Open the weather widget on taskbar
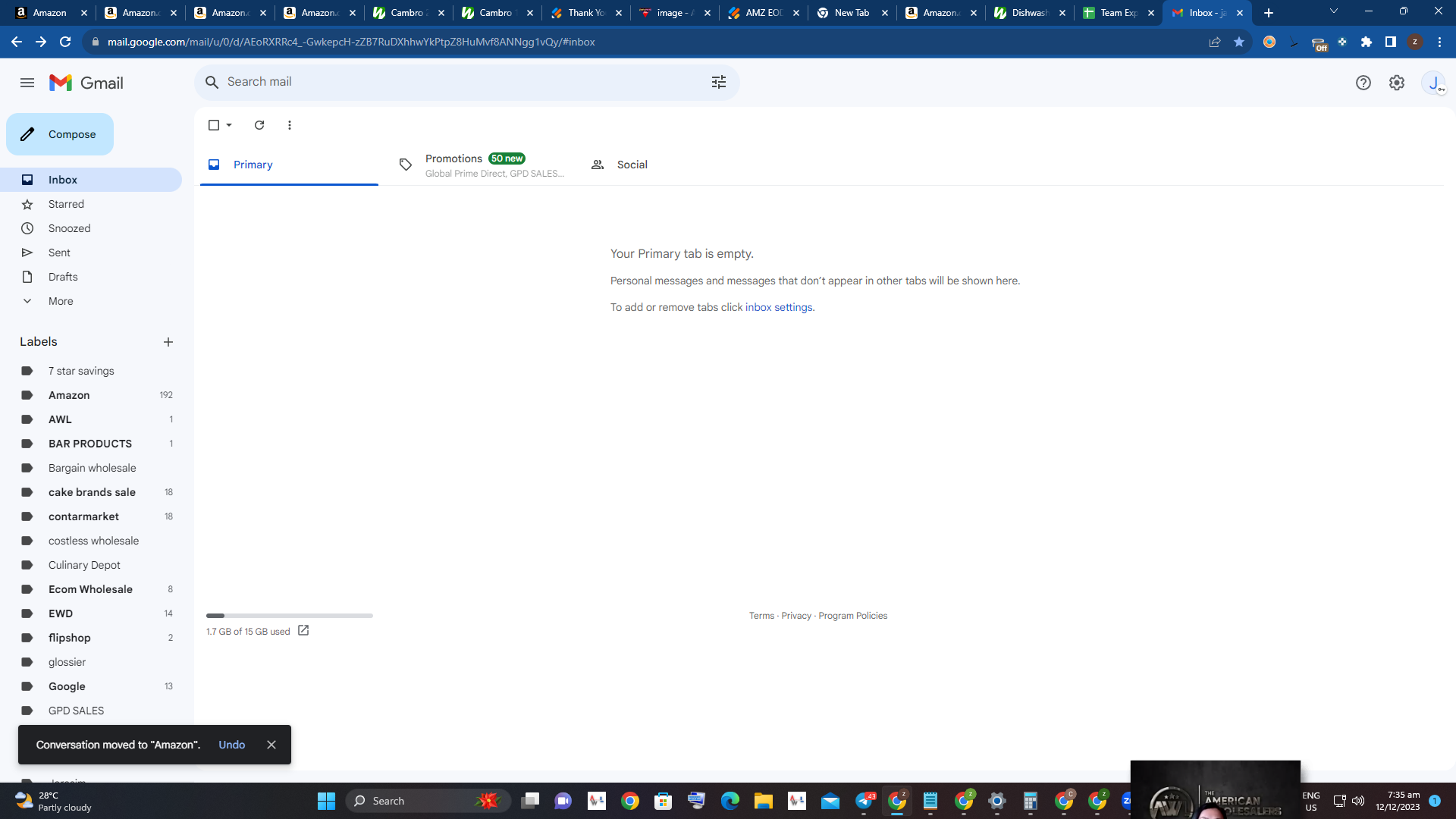Image resolution: width=1456 pixels, height=819 pixels. point(53,801)
